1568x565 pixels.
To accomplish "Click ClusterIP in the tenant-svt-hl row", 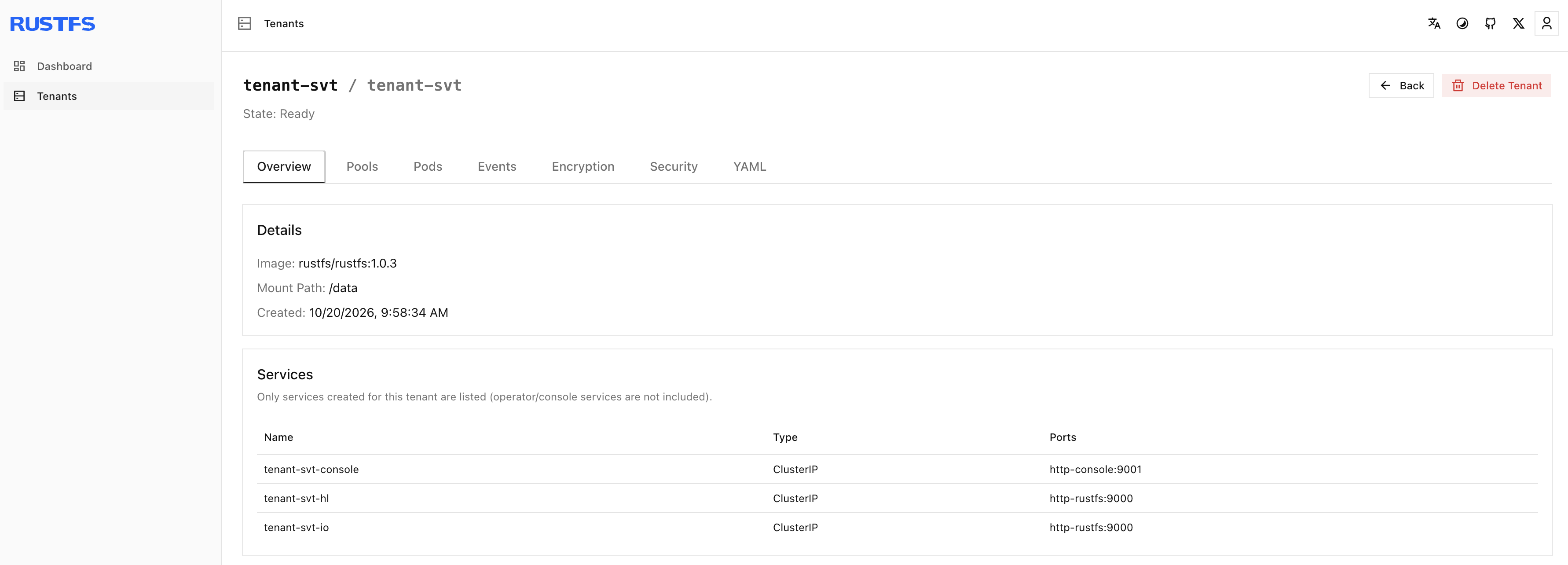I will click(795, 499).
